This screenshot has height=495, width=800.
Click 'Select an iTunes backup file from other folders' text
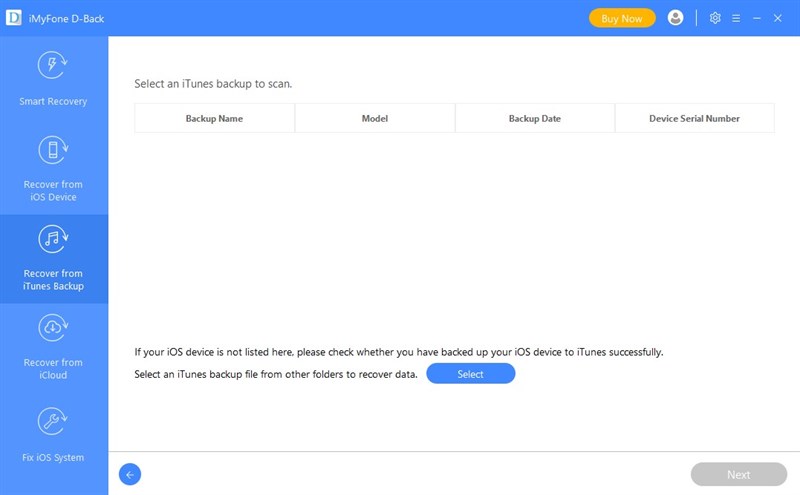276,374
